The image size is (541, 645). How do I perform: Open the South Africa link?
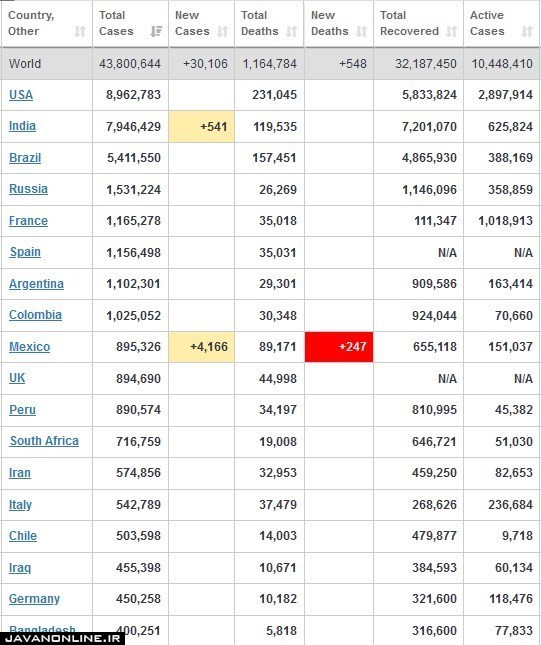44,441
